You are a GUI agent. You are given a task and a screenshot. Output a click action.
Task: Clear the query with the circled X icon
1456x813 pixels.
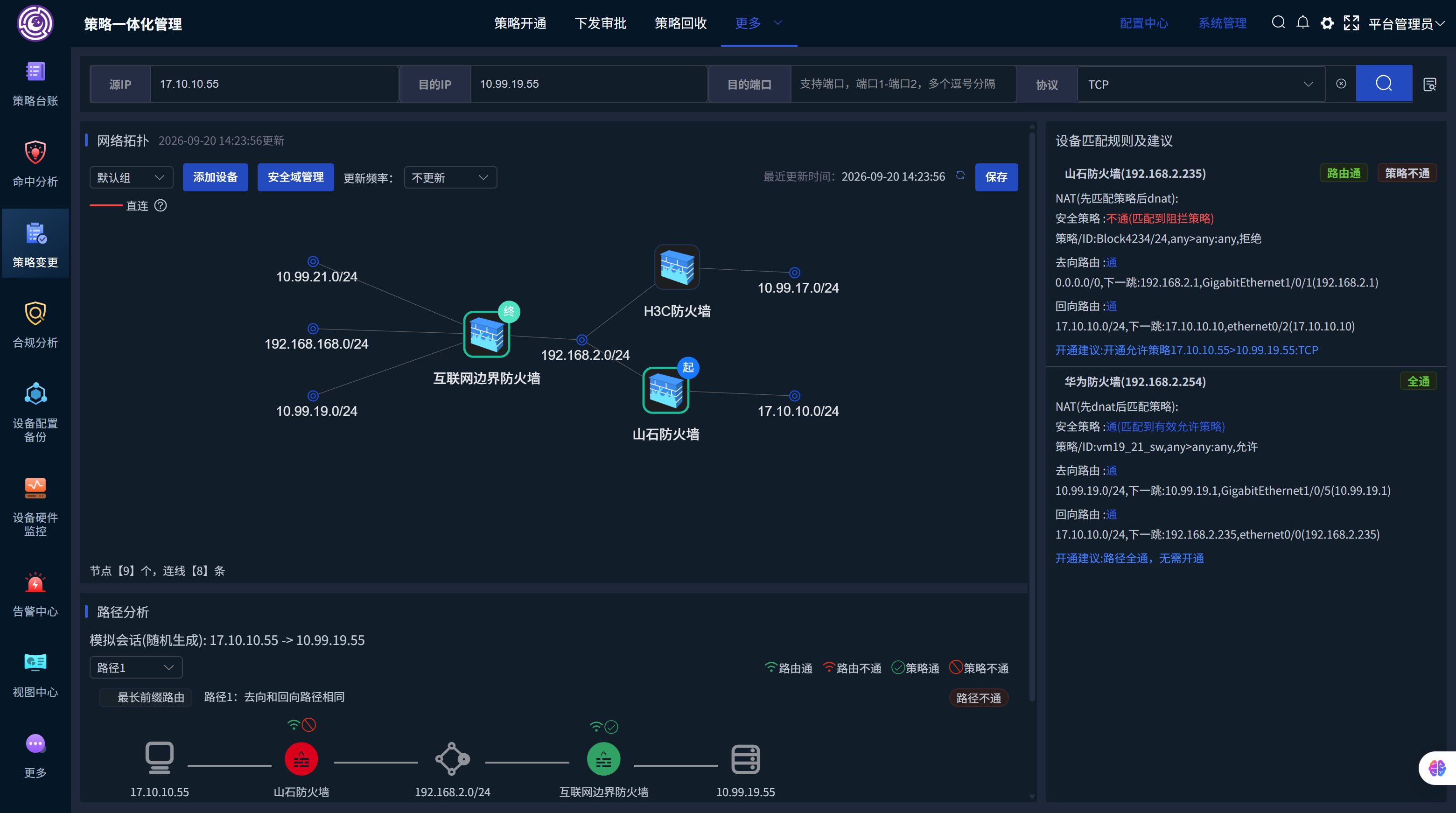click(1341, 84)
